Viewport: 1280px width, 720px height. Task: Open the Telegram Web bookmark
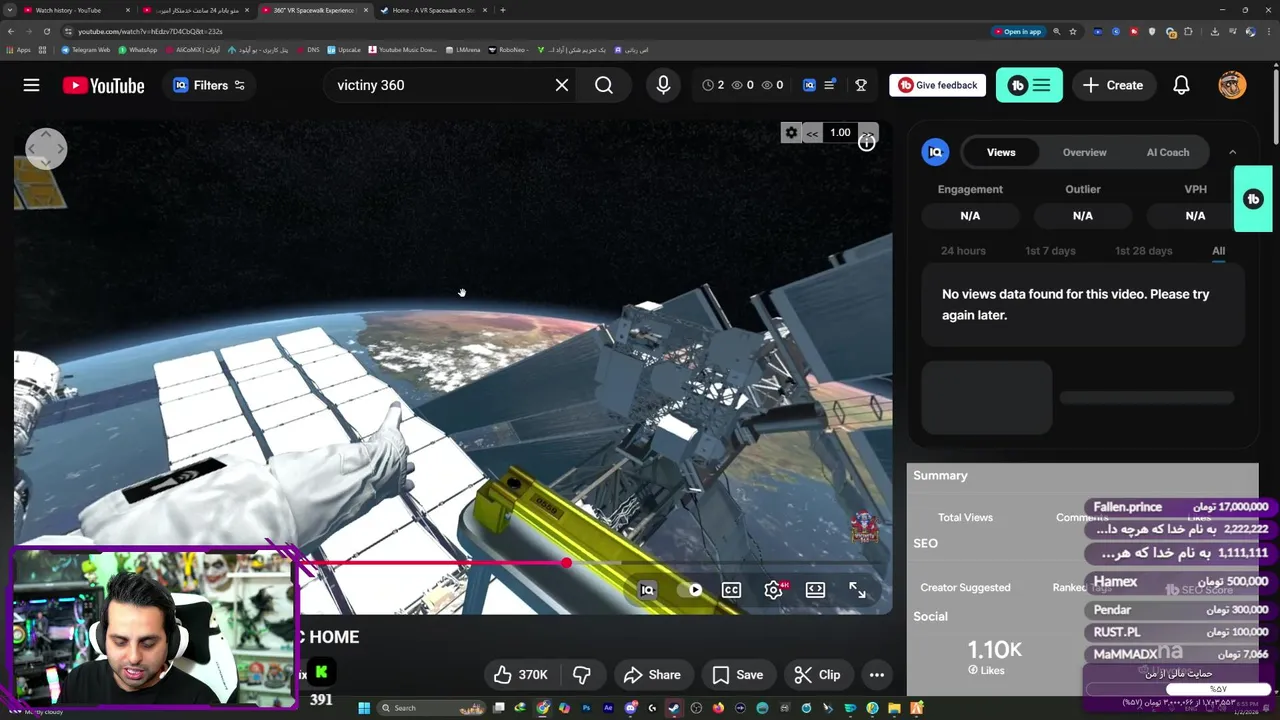click(x=86, y=49)
